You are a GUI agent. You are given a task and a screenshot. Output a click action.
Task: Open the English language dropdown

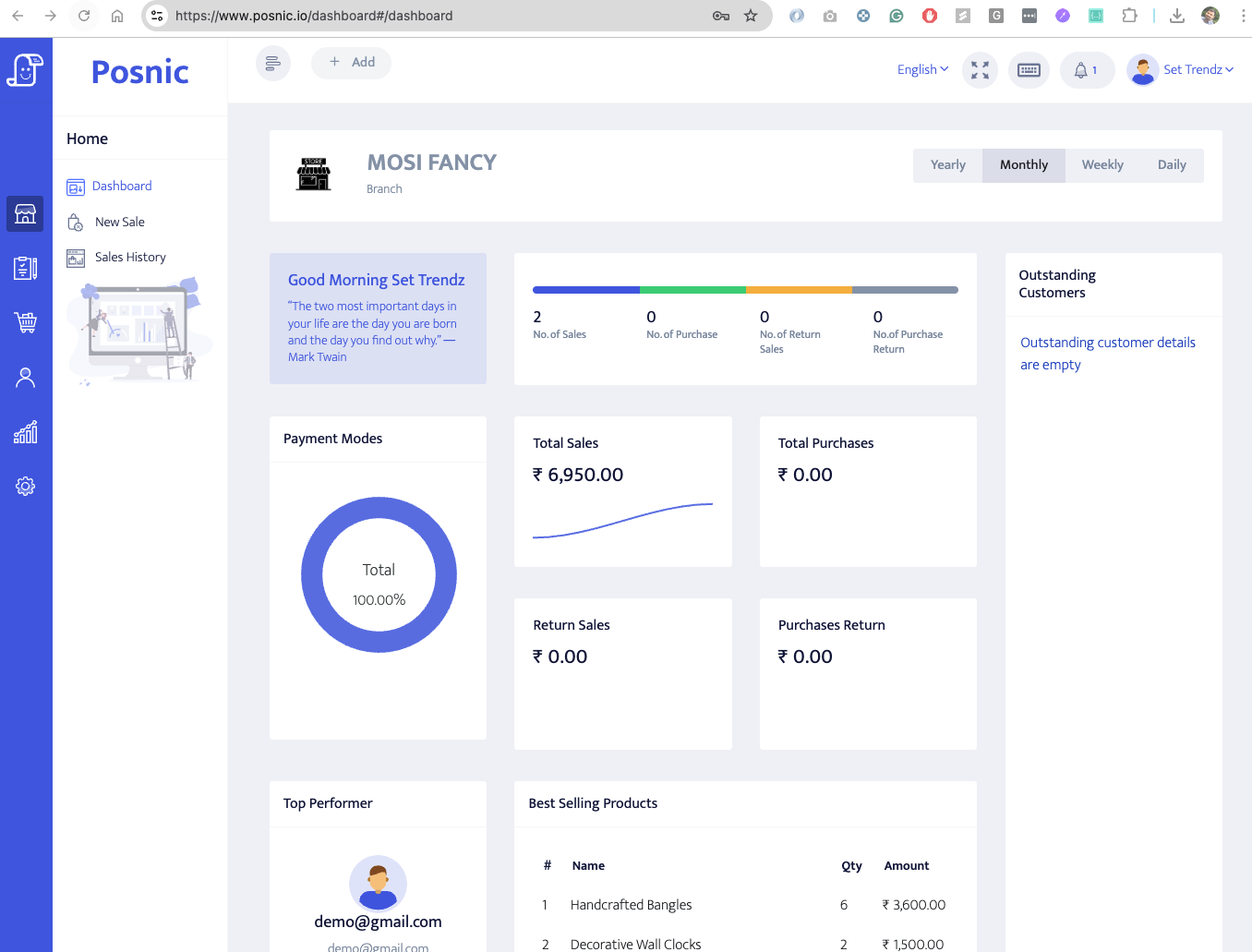[921, 69]
